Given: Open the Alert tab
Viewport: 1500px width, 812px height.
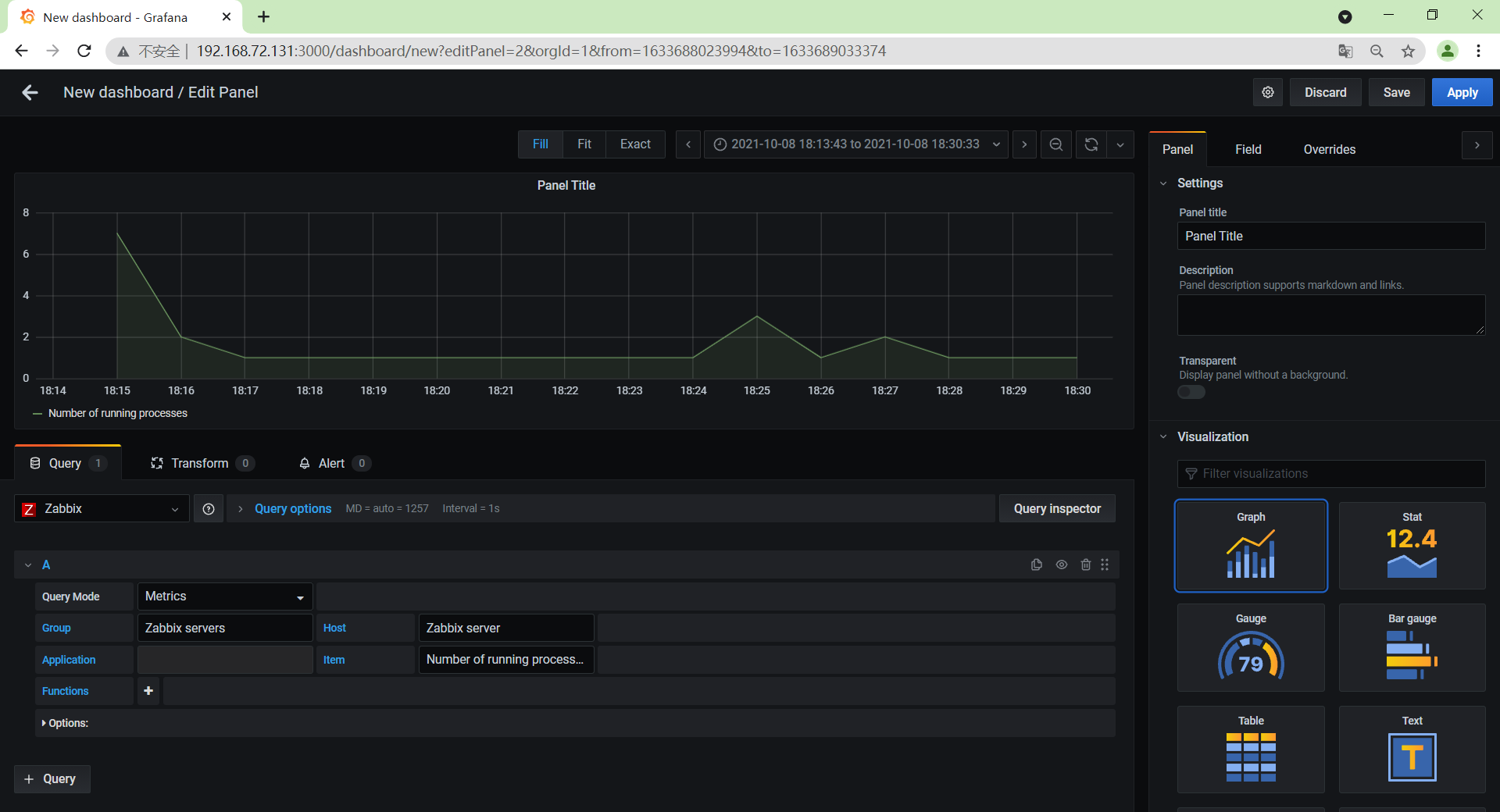Looking at the screenshot, I should pos(334,463).
